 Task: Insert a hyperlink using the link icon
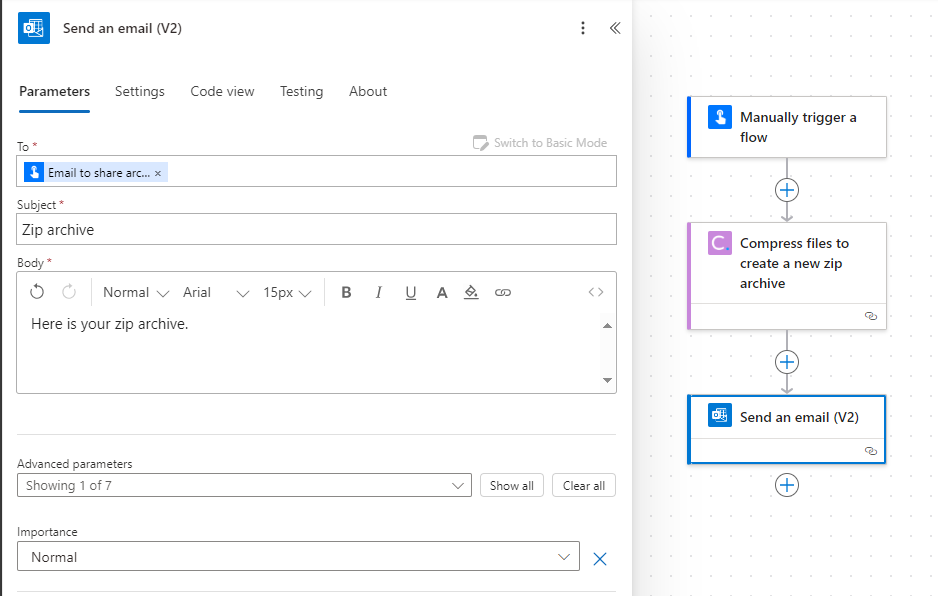(x=502, y=292)
